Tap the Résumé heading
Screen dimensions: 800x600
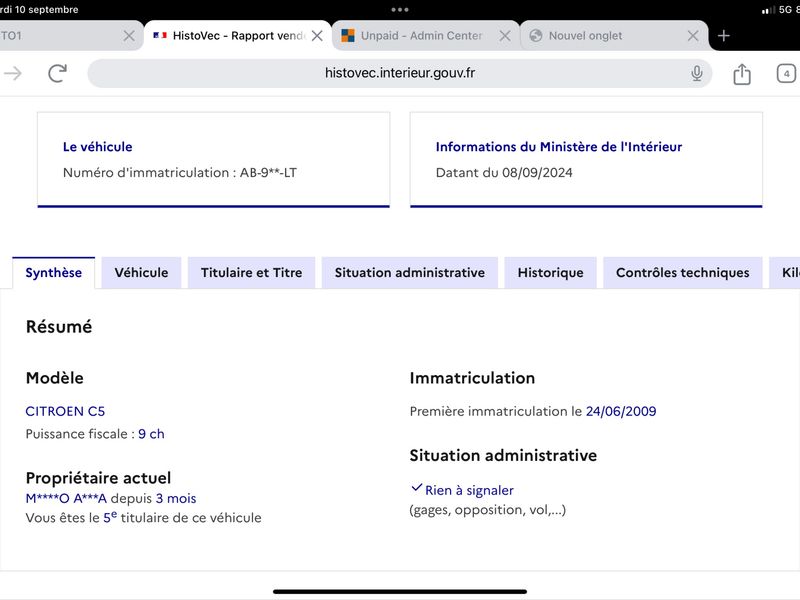tap(59, 327)
